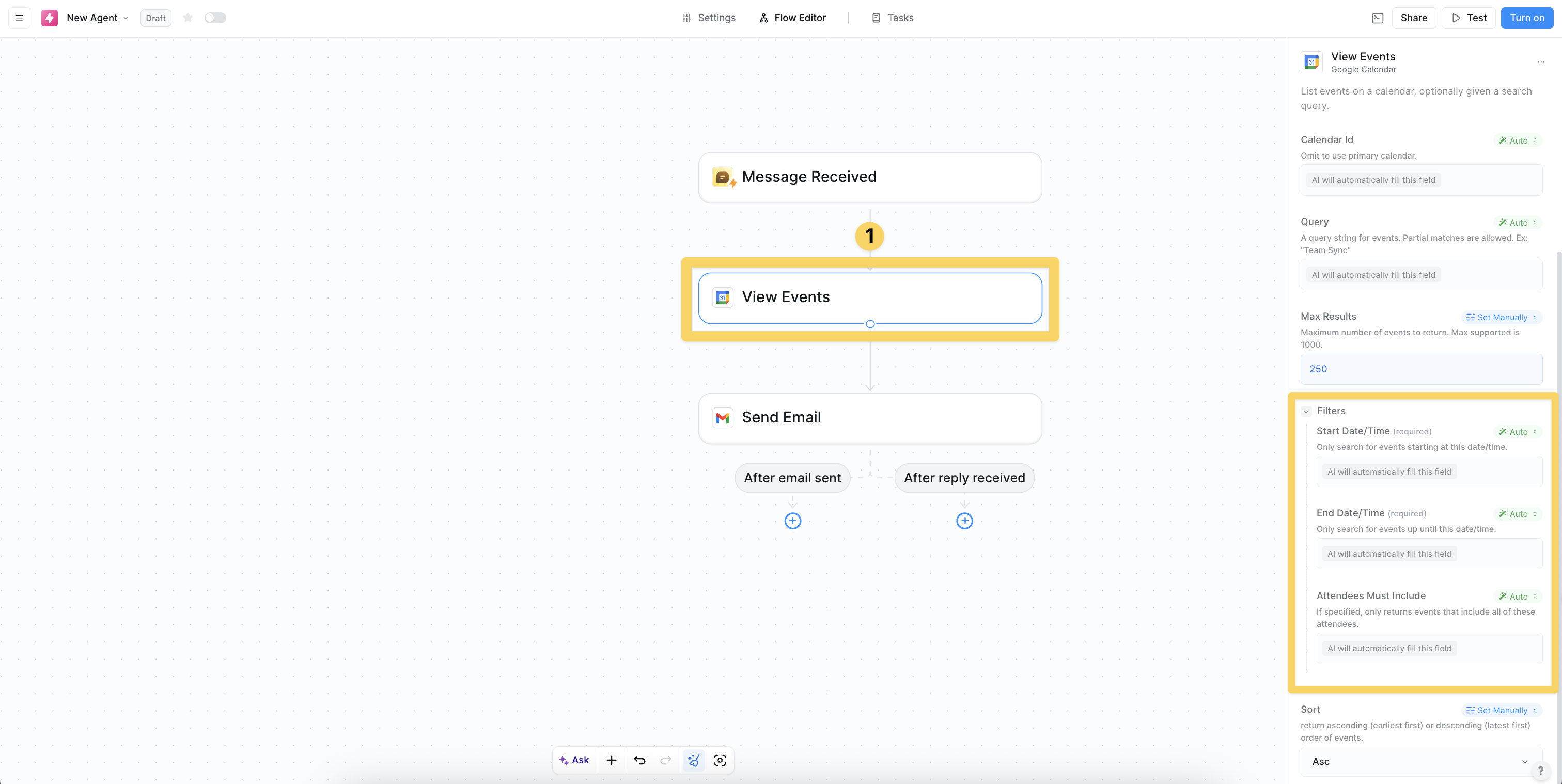Image resolution: width=1562 pixels, height=784 pixels.
Task: Collapse the Filters section
Action: (x=1306, y=411)
